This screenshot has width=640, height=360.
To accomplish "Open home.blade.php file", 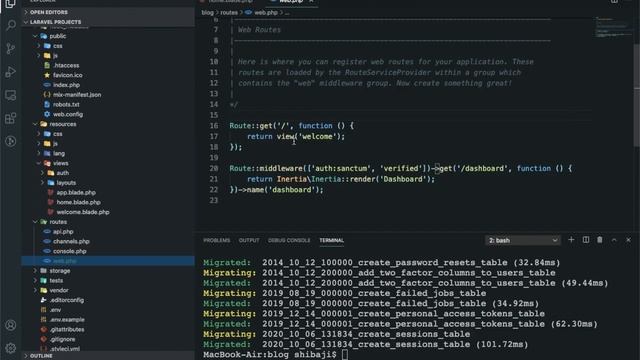I will (78, 202).
